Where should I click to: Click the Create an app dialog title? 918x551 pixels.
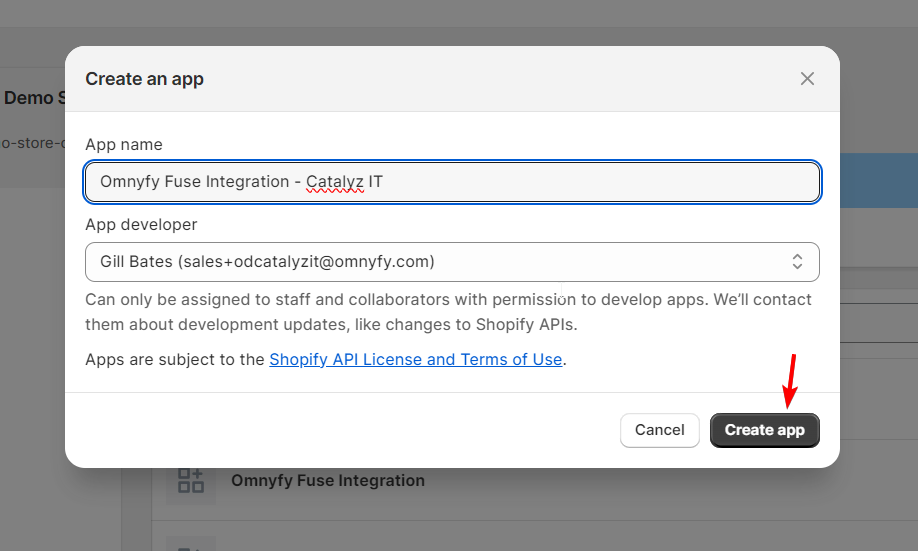click(145, 79)
